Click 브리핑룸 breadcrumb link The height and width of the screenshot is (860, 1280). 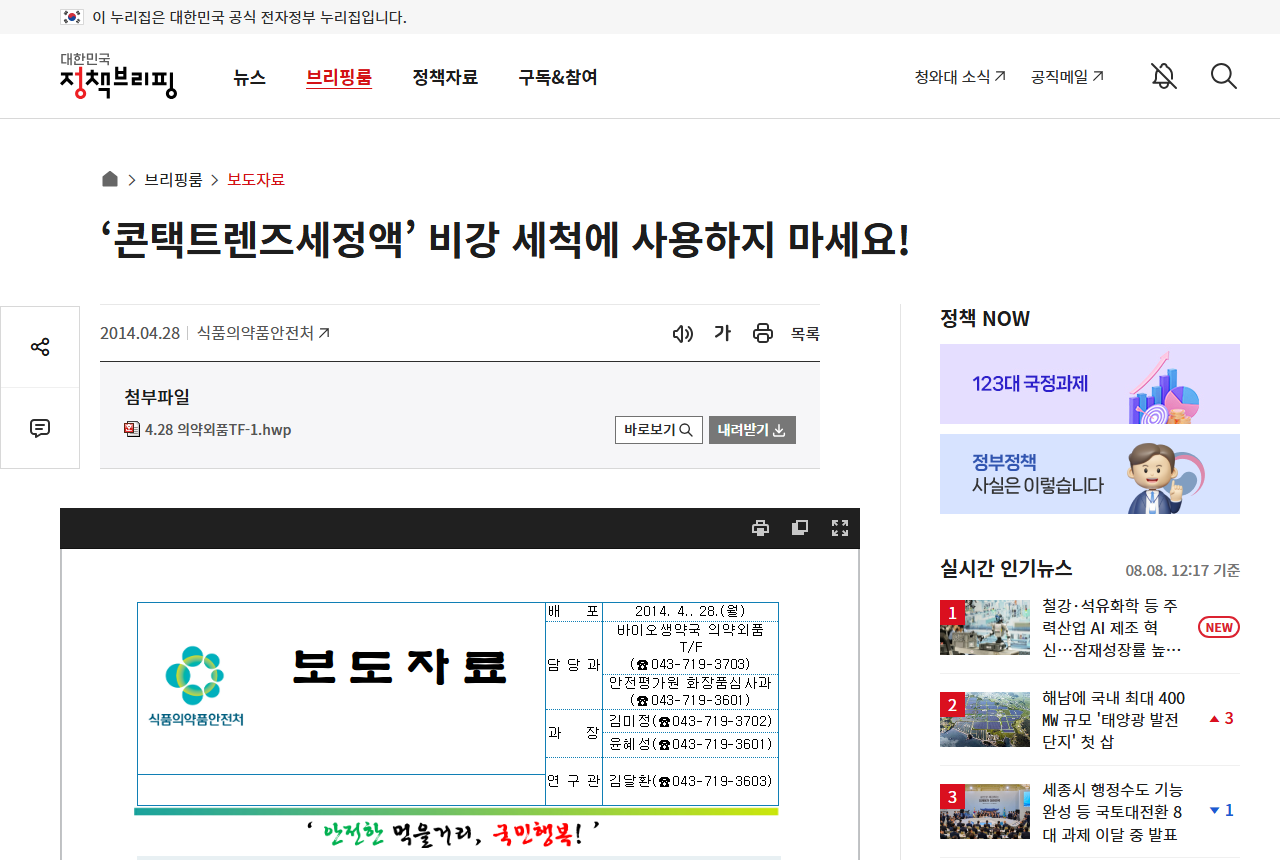173,180
